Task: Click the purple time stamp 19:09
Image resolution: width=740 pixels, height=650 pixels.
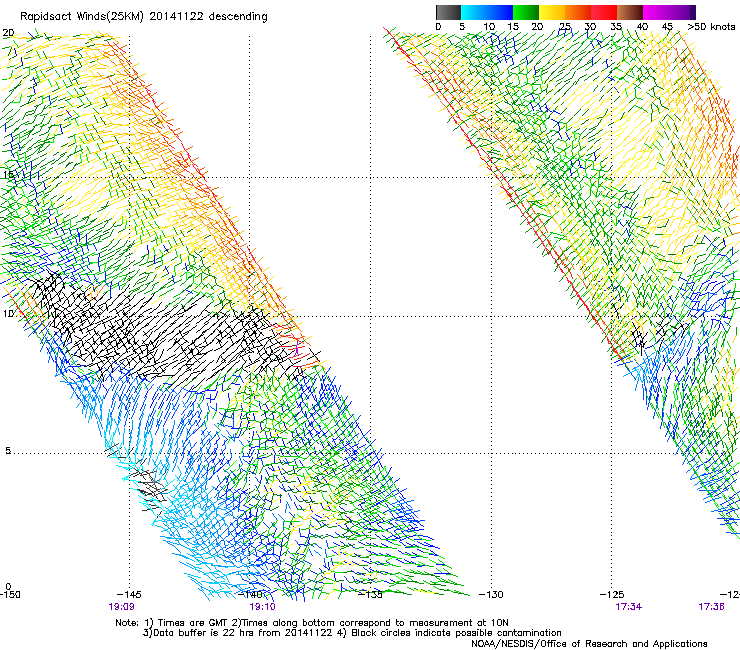Action: coord(121,607)
